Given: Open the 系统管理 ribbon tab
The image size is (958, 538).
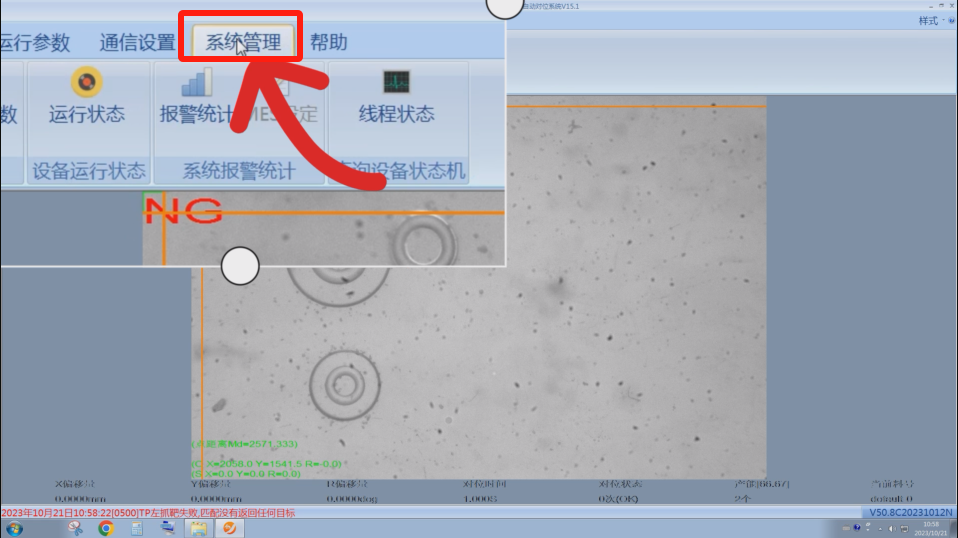Looking at the screenshot, I should pos(243,42).
